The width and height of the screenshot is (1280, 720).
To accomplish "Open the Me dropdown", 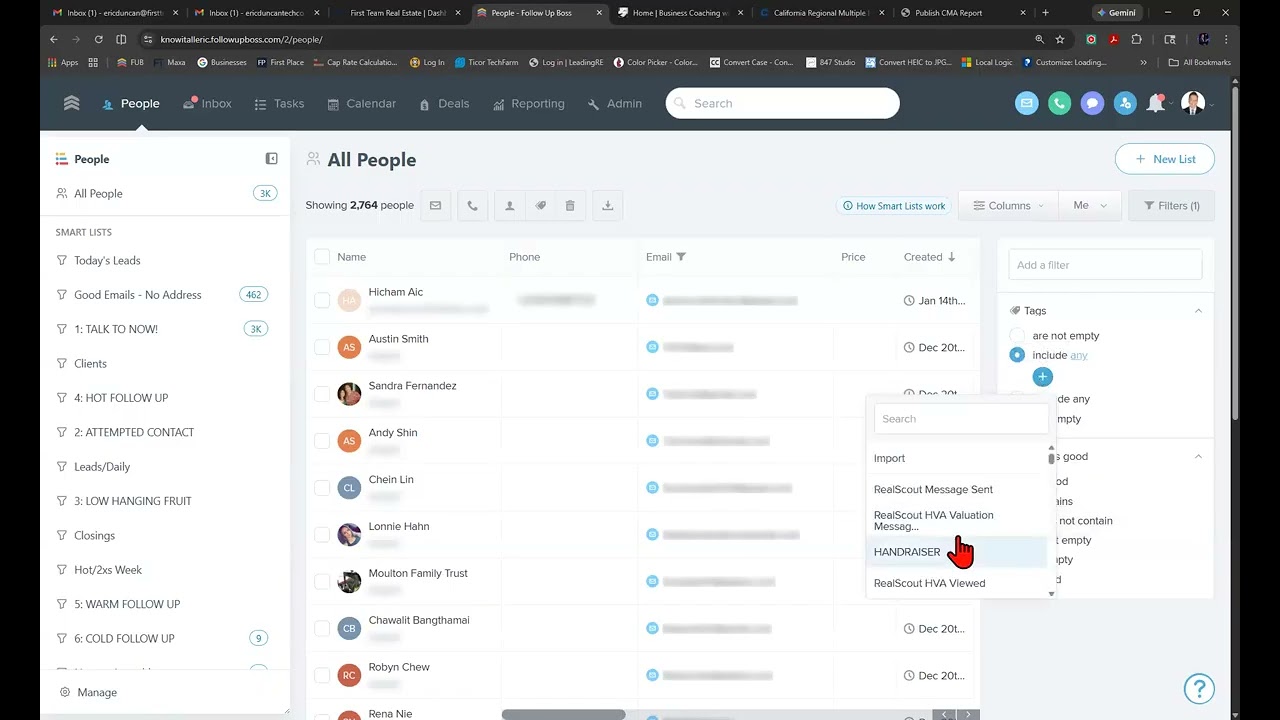I will pyautogui.click(x=1090, y=206).
